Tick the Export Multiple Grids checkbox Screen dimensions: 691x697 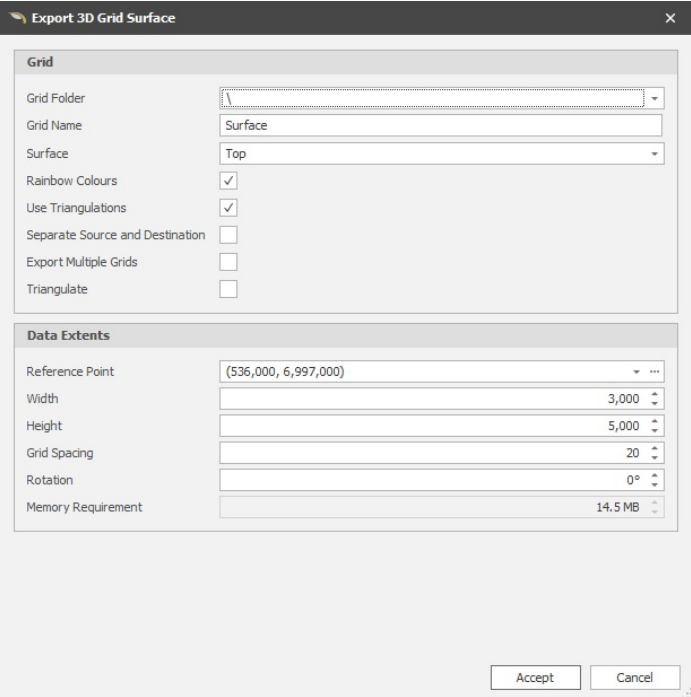[x=229, y=262]
